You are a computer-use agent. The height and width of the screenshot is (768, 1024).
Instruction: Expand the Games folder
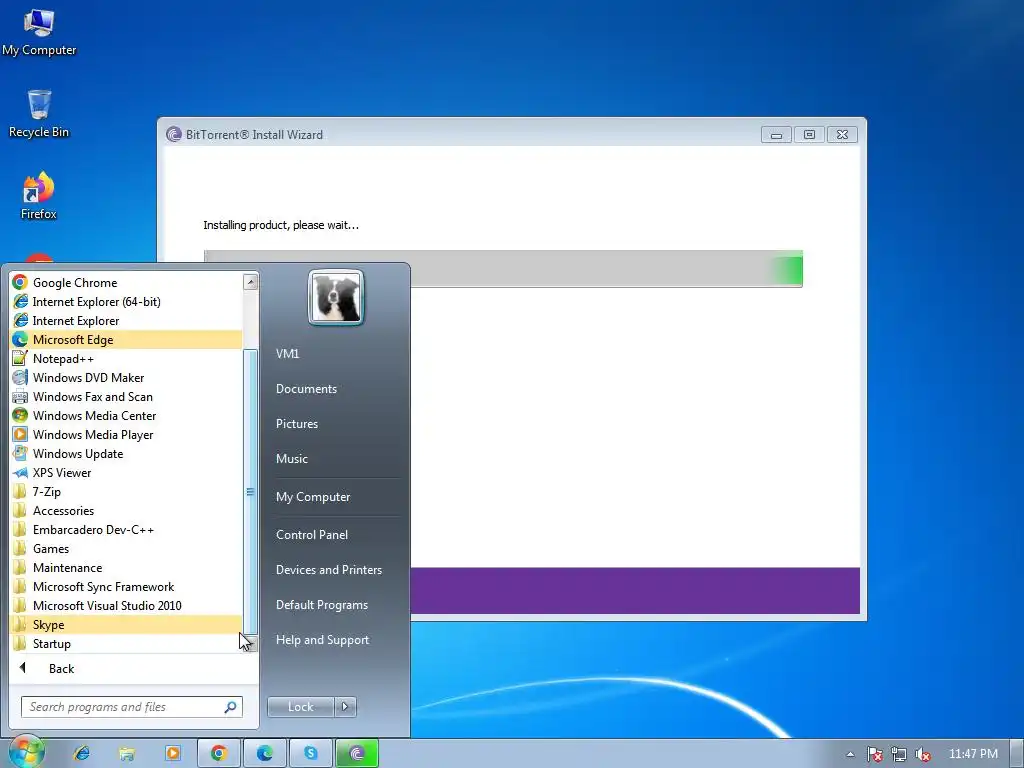point(126,549)
